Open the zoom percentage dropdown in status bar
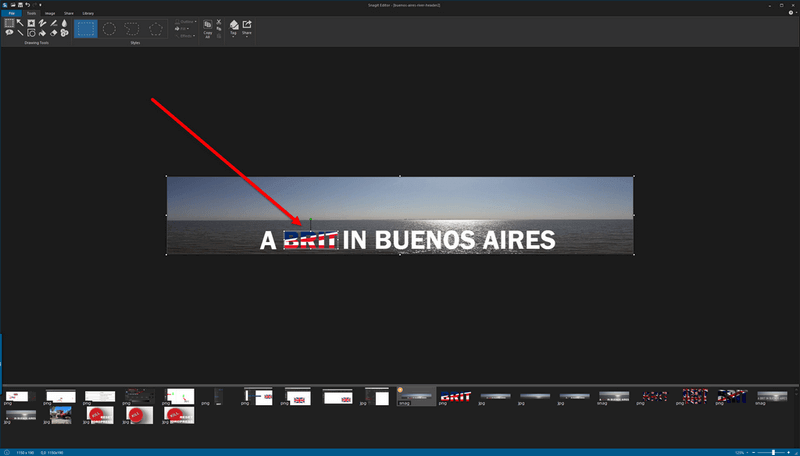This screenshot has height=456, width=800. [x=747, y=452]
